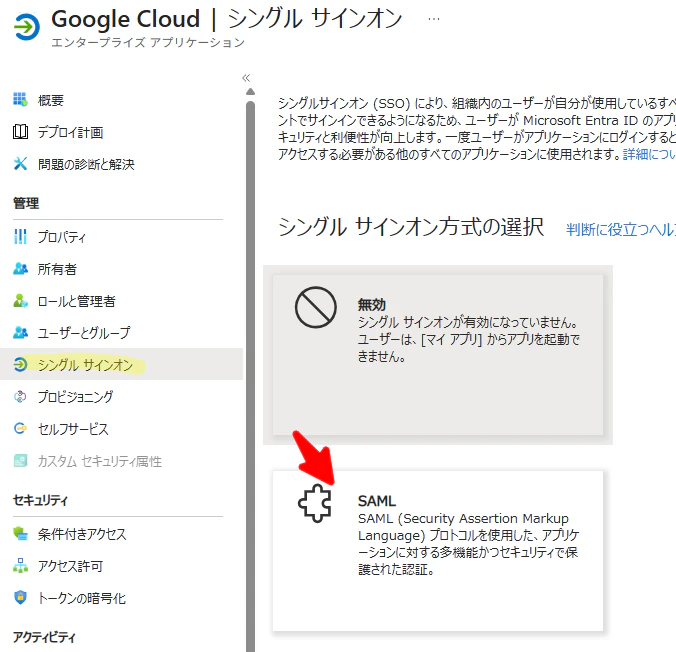
Task: Click the 概要 grid icon
Action: point(20,100)
